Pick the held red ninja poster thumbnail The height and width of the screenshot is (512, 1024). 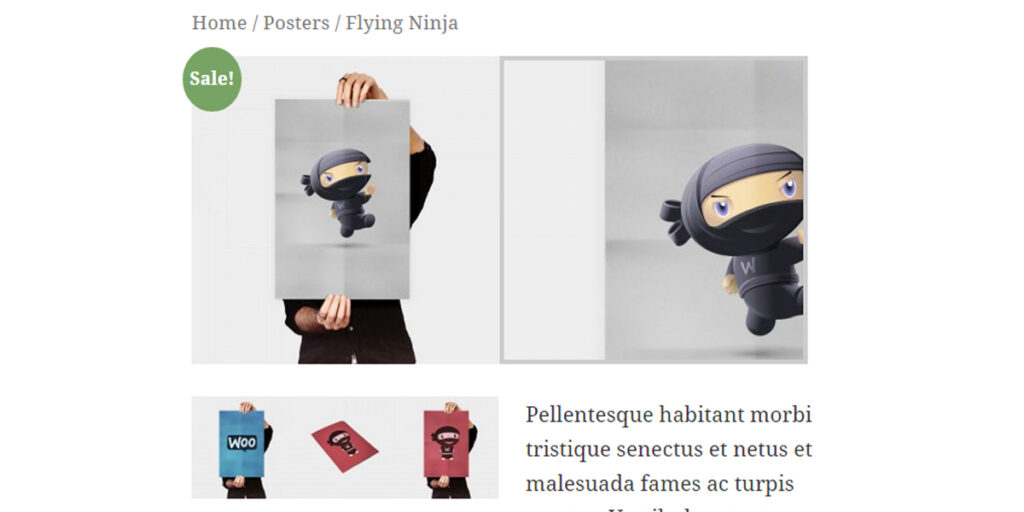click(447, 447)
